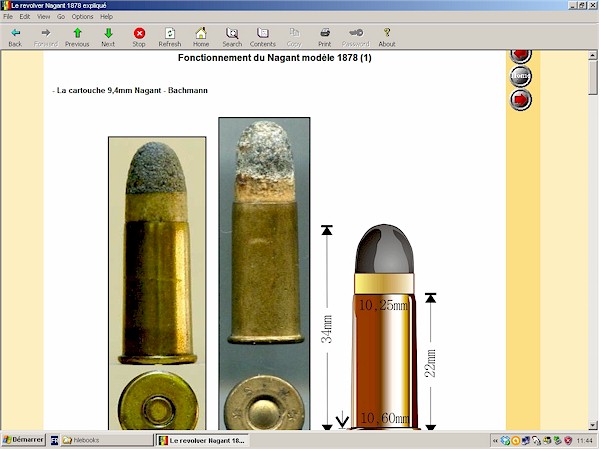The width and height of the screenshot is (600, 450).
Task: Open the Go menu
Action: click(61, 16)
